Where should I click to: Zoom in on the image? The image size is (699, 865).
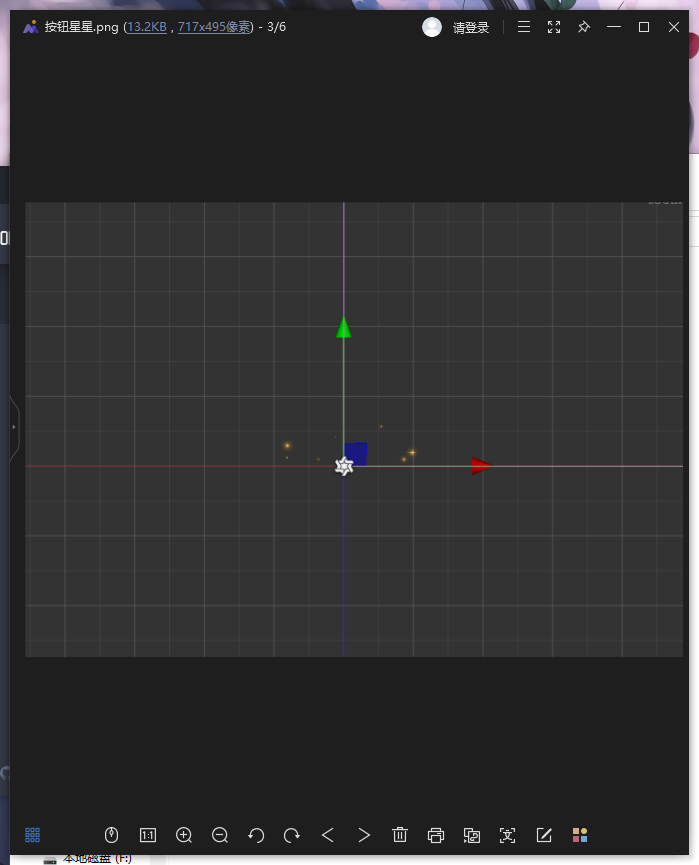184,835
